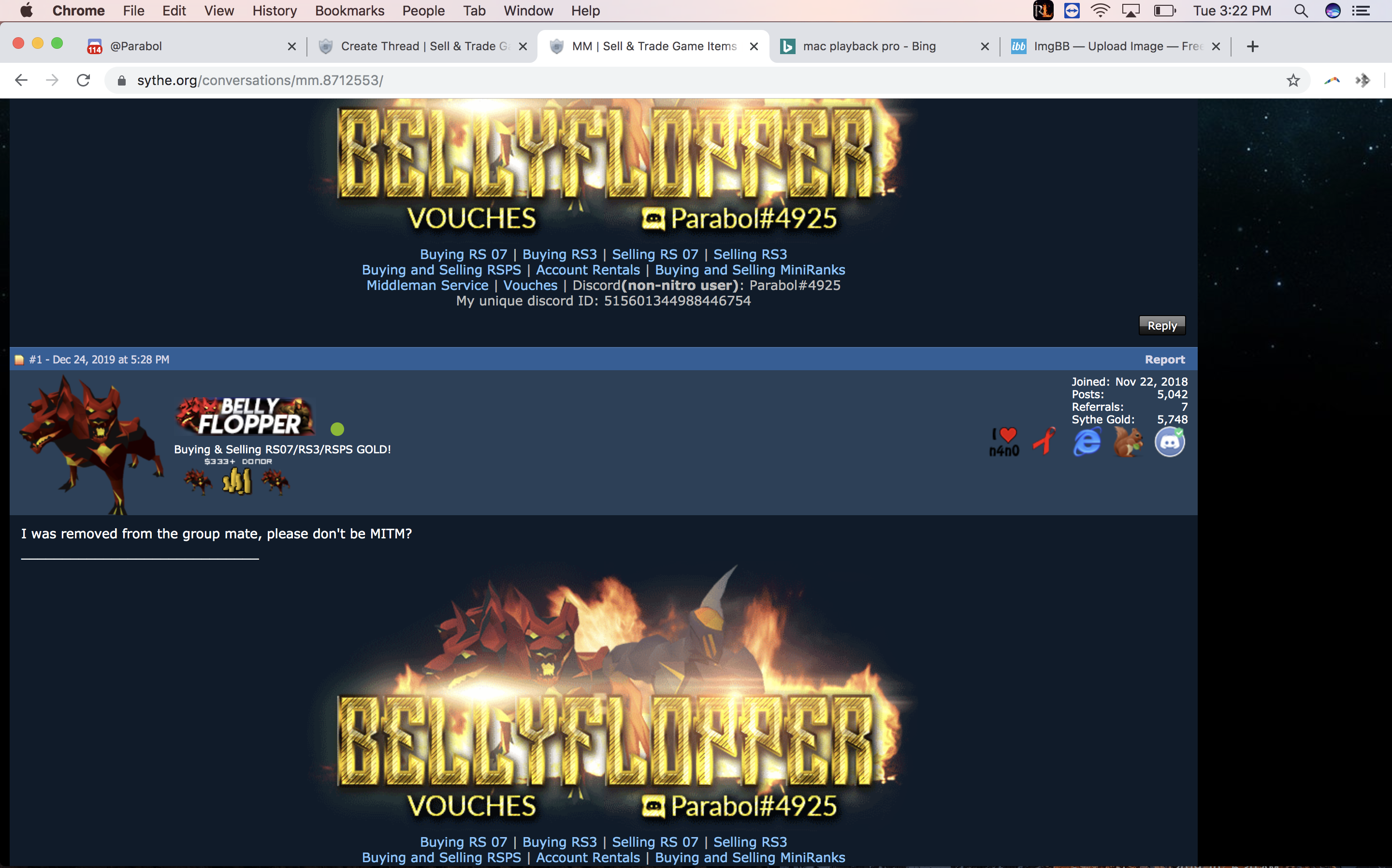The height and width of the screenshot is (868, 1392).
Task: Click the green online status dot
Action: pos(337,429)
